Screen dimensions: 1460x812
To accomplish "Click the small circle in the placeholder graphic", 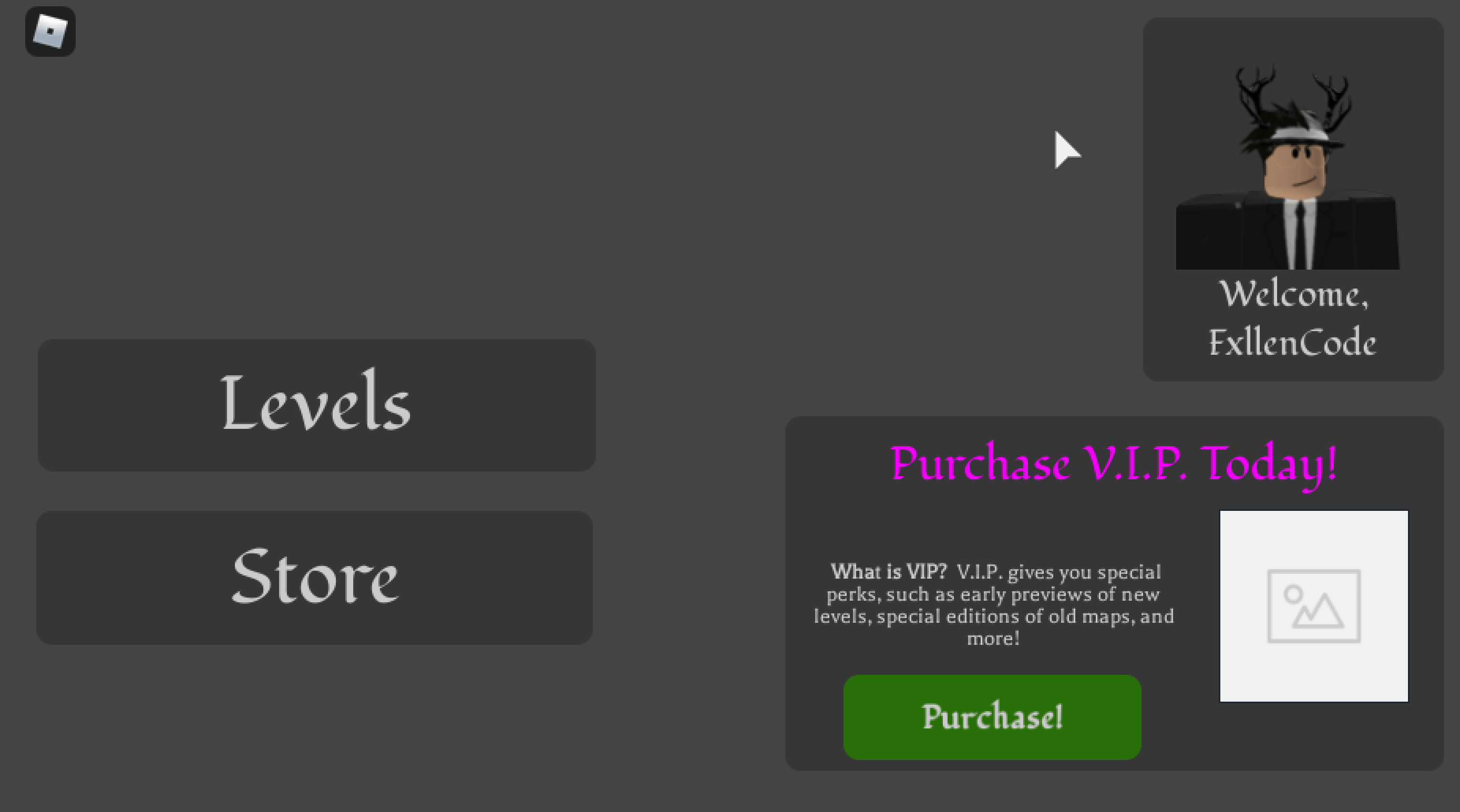I will [x=1293, y=594].
